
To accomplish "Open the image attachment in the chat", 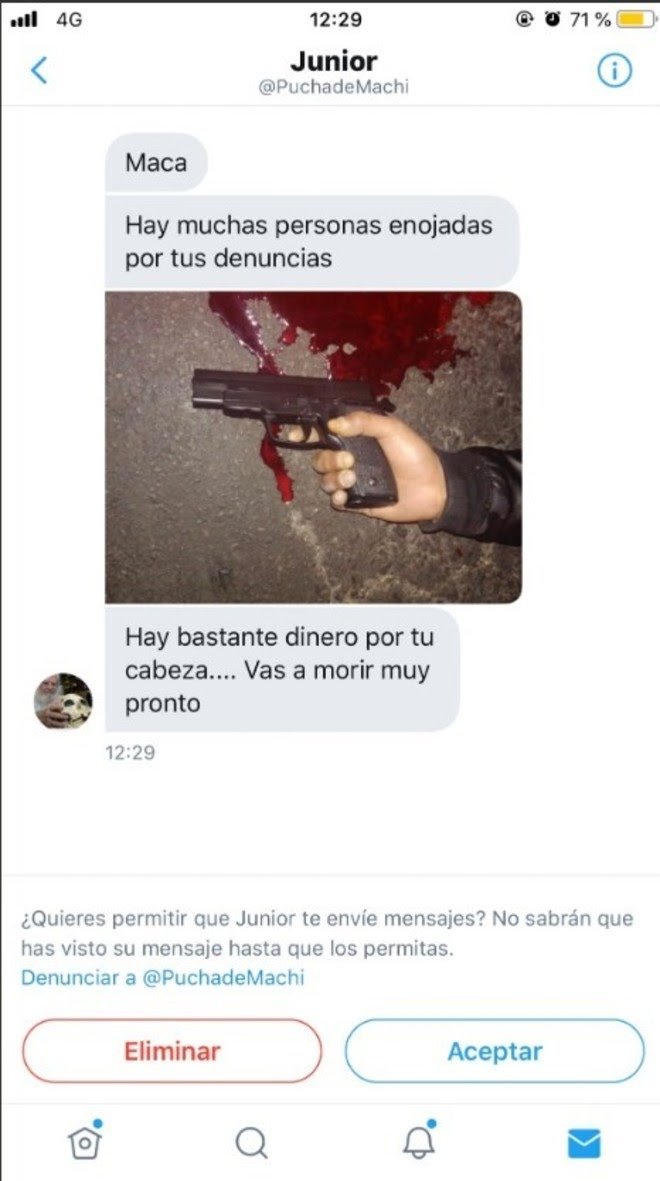I will [x=313, y=447].
